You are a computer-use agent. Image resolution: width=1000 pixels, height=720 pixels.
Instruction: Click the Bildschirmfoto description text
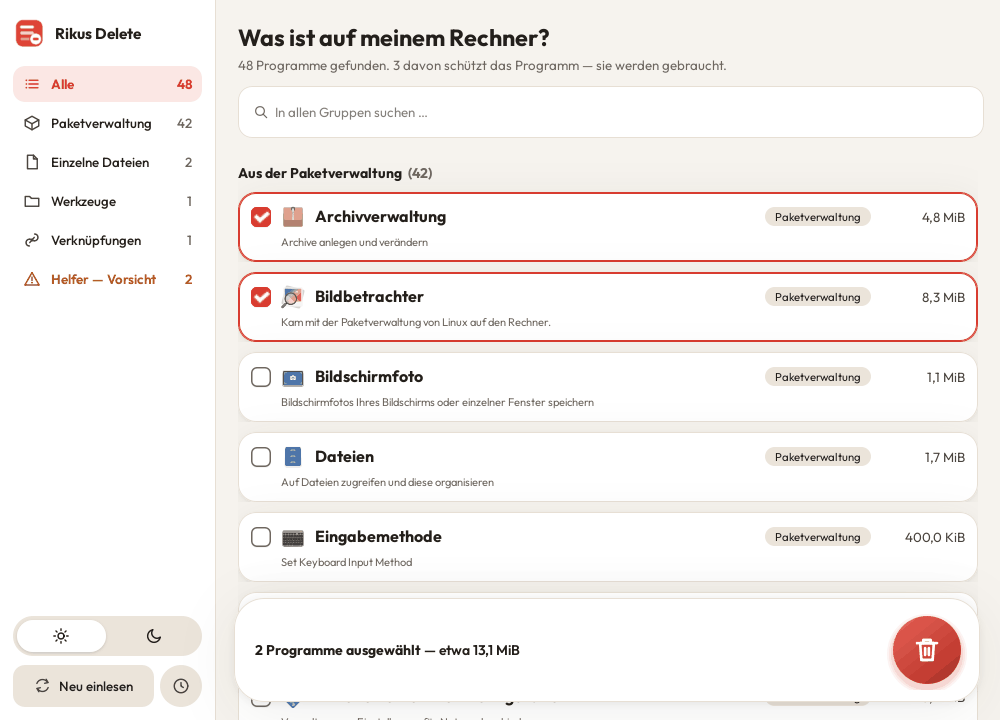coord(438,402)
